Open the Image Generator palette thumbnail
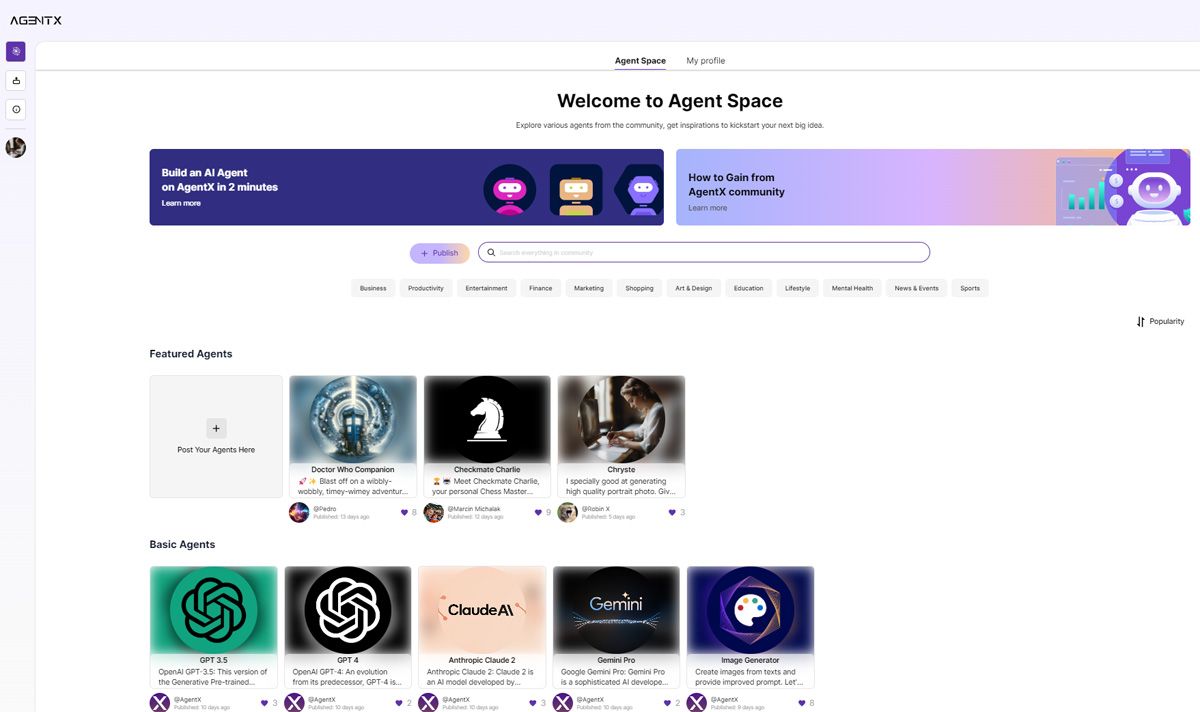Viewport: 1200px width, 712px height. (x=750, y=610)
